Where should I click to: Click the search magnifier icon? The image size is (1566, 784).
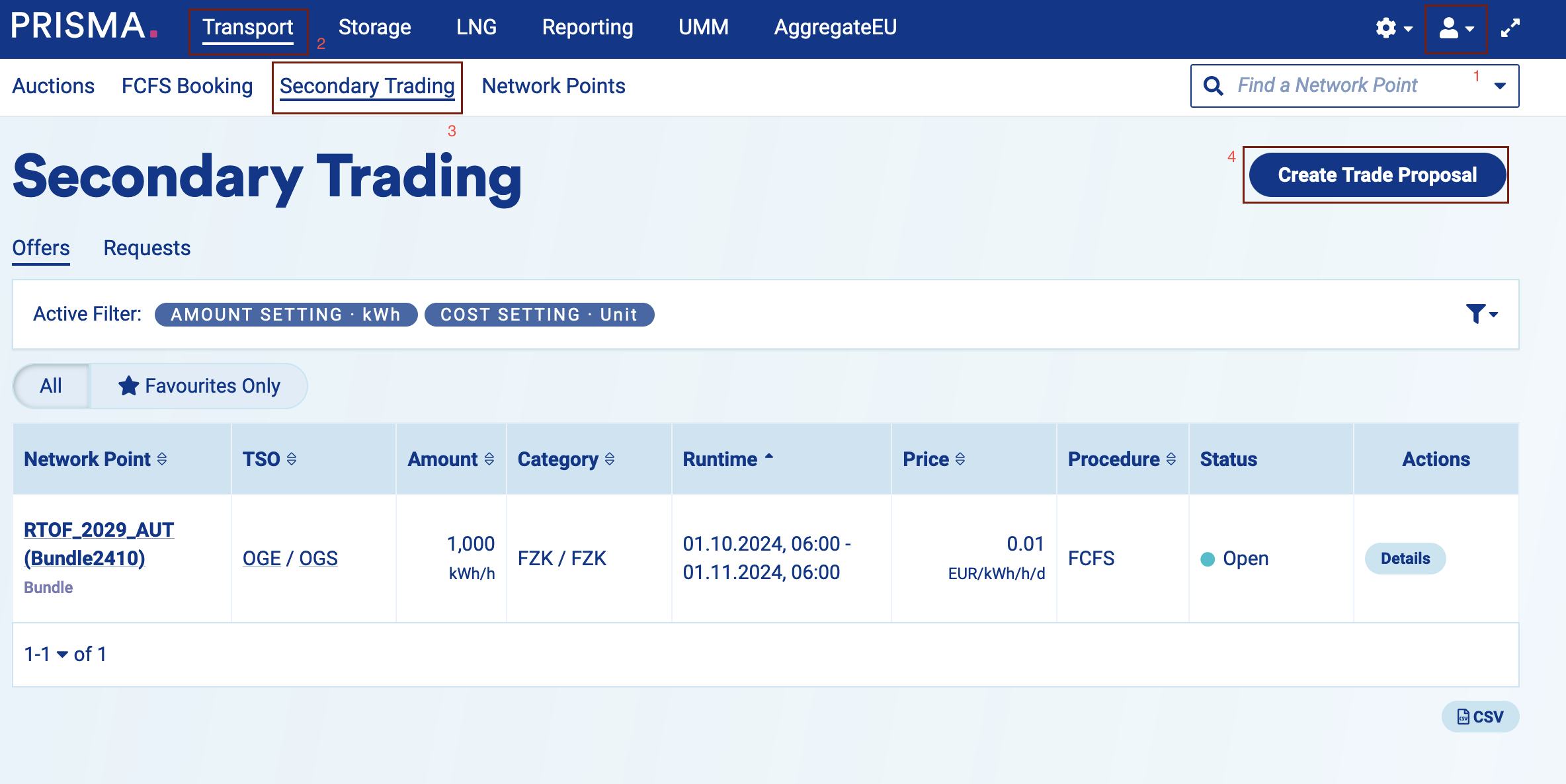click(1213, 86)
